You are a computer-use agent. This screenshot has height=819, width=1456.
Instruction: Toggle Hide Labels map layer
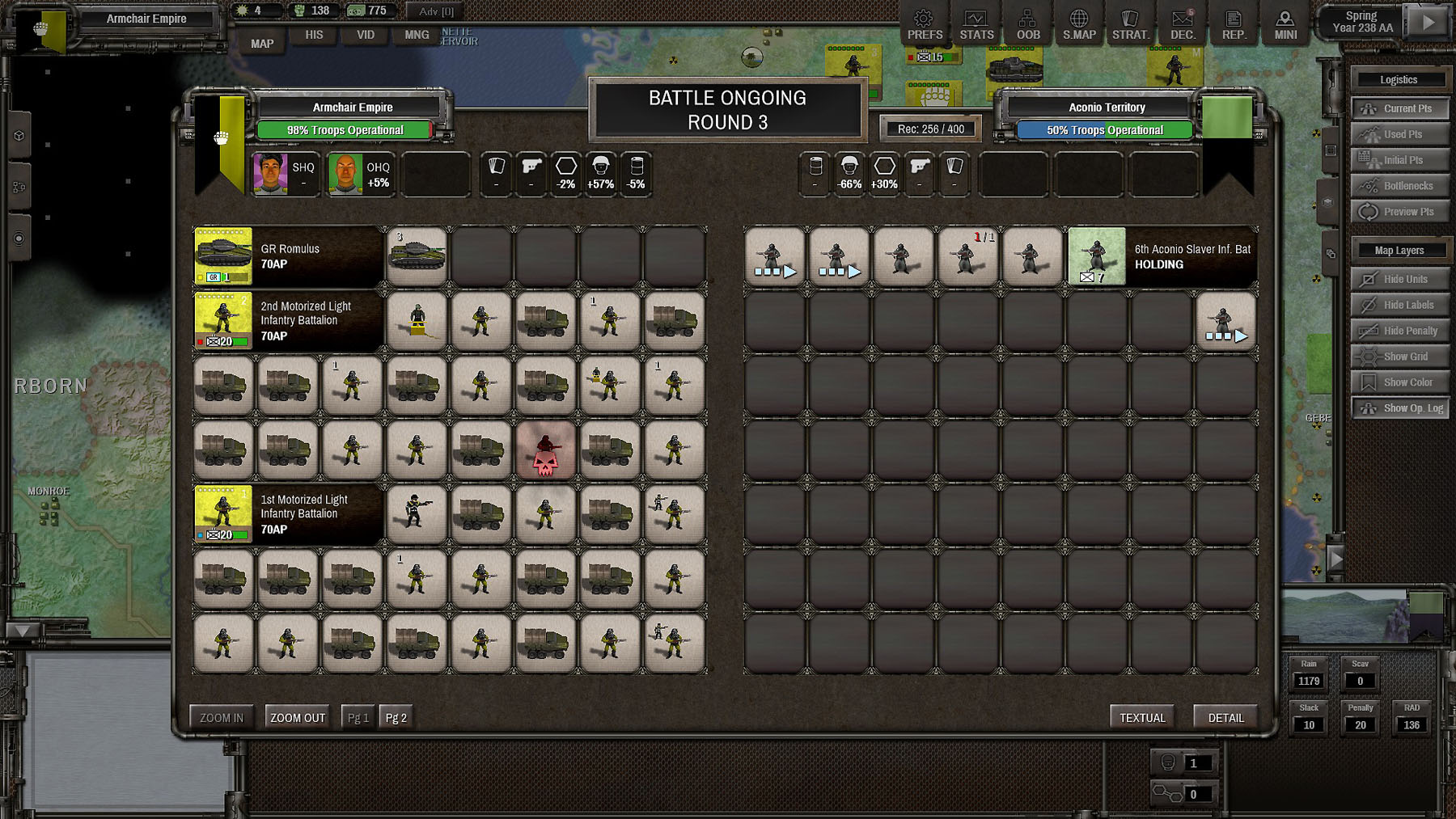coord(1399,305)
